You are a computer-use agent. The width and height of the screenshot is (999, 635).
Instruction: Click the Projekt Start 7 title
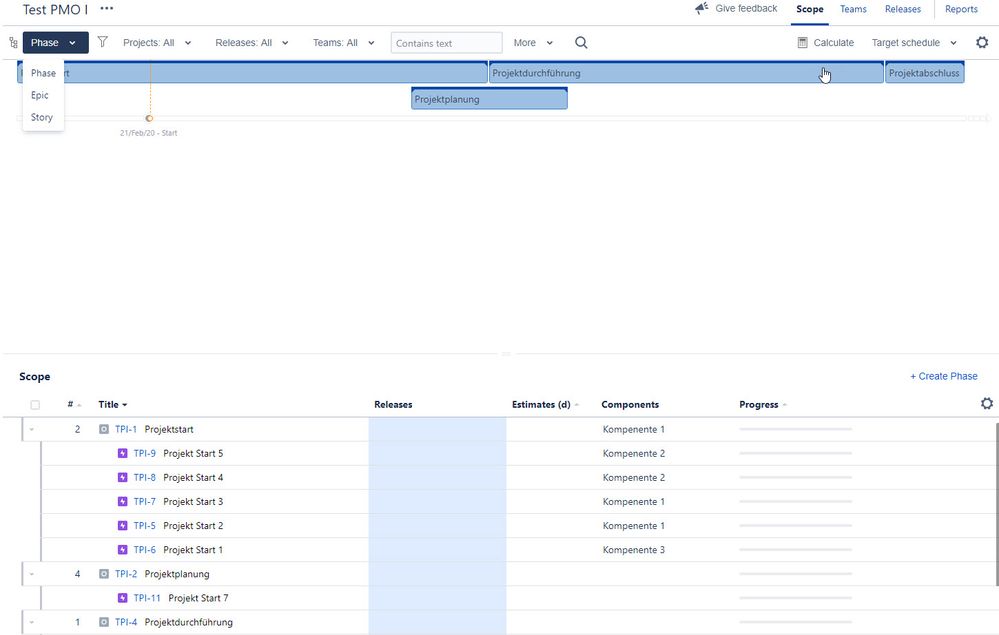tap(198, 598)
